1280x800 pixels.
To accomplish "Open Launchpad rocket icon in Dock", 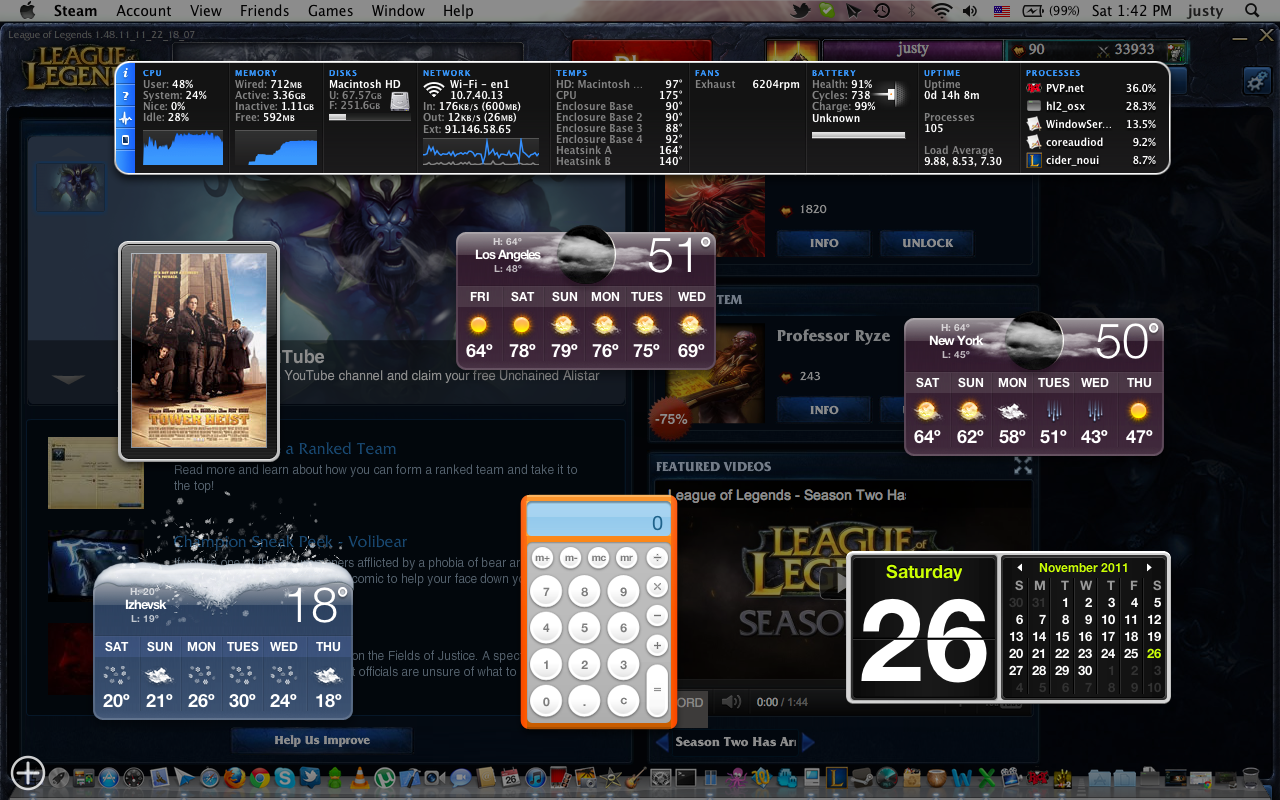I will coord(58,777).
